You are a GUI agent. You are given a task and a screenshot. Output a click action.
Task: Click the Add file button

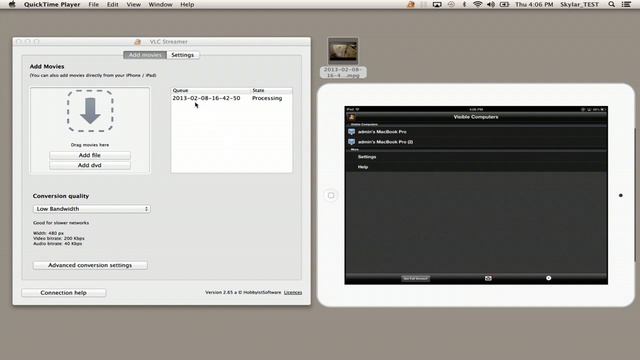(x=90, y=156)
